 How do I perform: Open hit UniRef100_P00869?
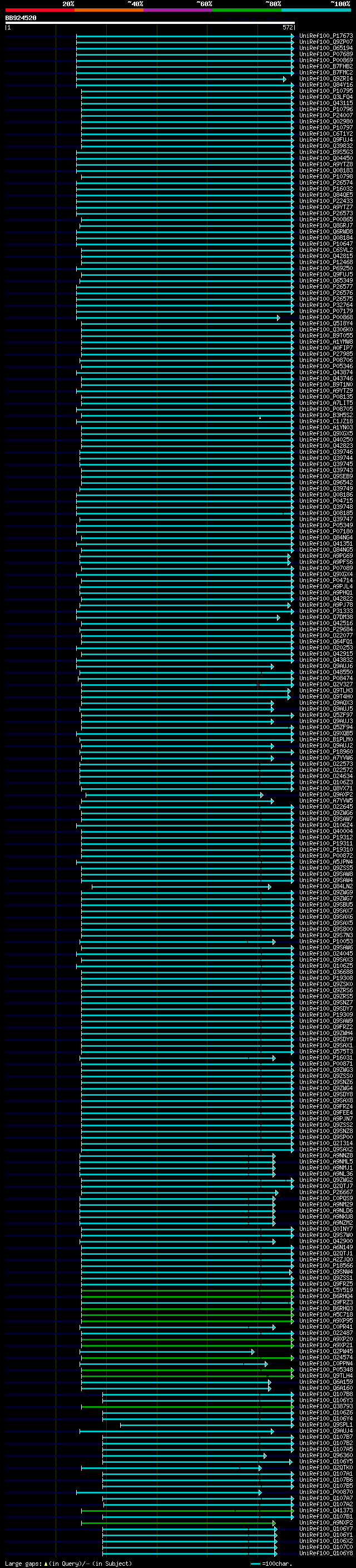(x=326, y=60)
